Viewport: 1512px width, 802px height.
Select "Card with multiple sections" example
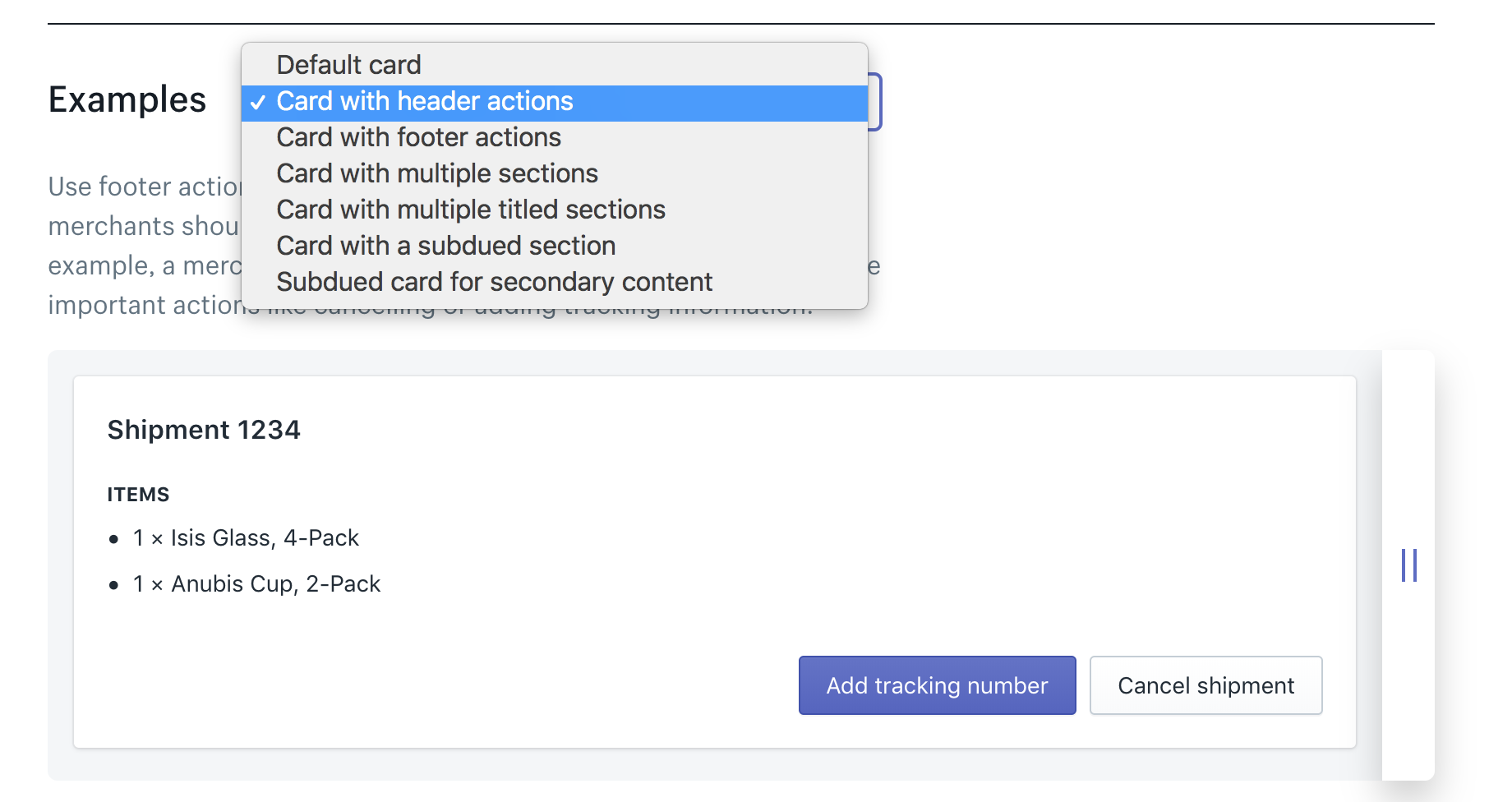436,173
